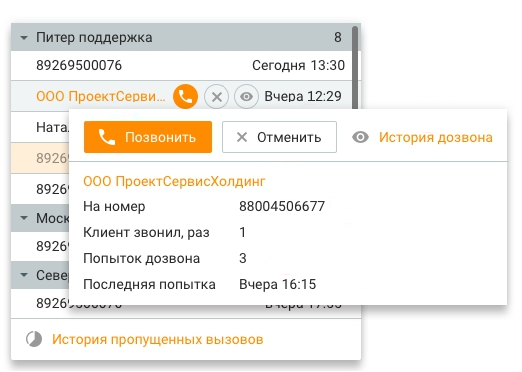This screenshot has height=372, width=522.
Task: Click the scrollbar thumb of the missed calls list
Action: tap(355, 68)
